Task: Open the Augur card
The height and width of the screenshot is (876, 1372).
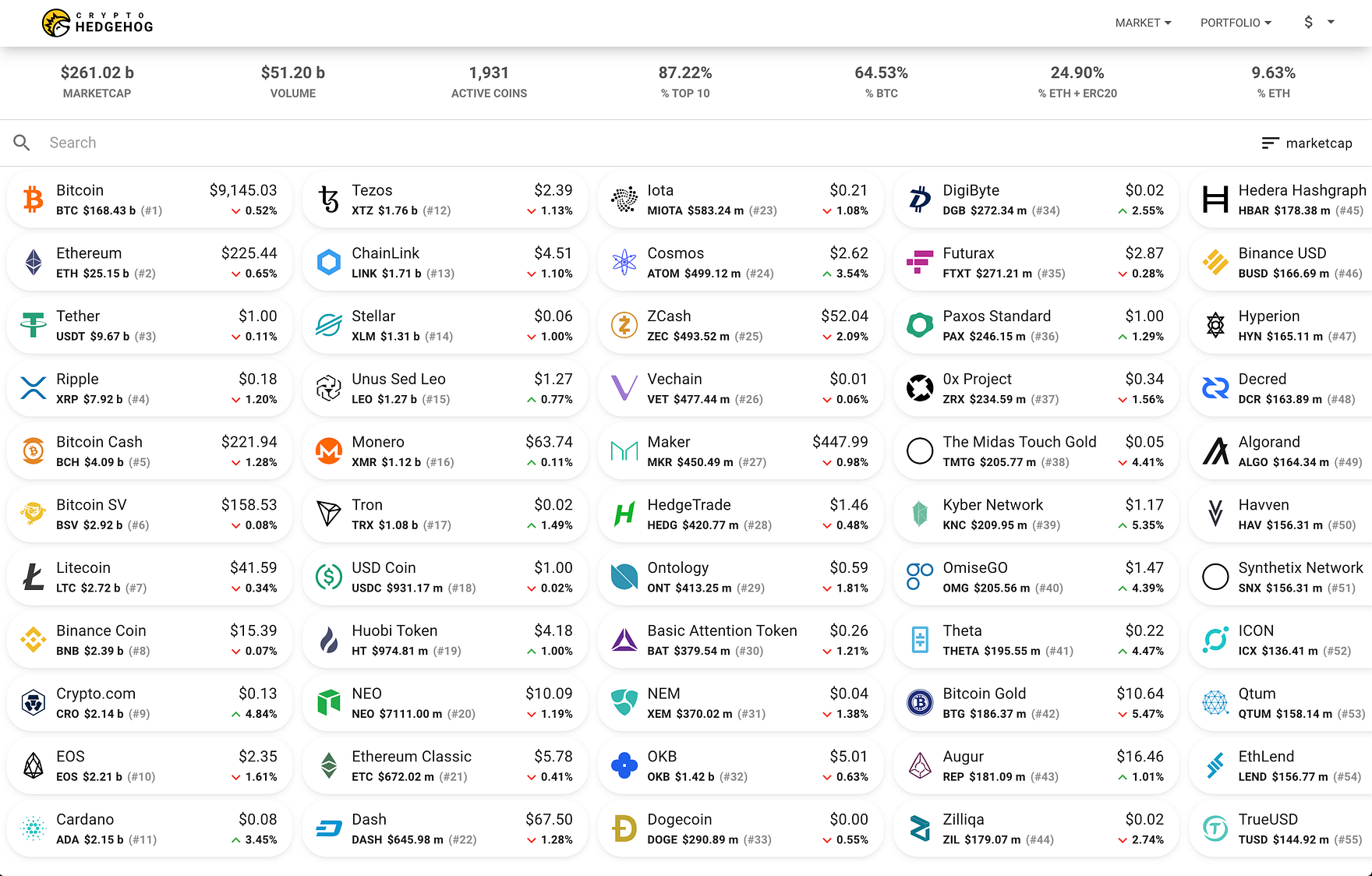Action: [x=1035, y=766]
